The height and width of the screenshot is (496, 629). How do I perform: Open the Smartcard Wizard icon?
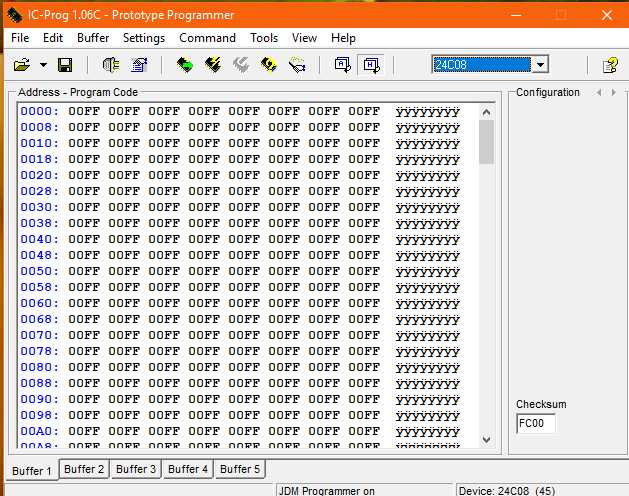pyautogui.click(x=297, y=65)
